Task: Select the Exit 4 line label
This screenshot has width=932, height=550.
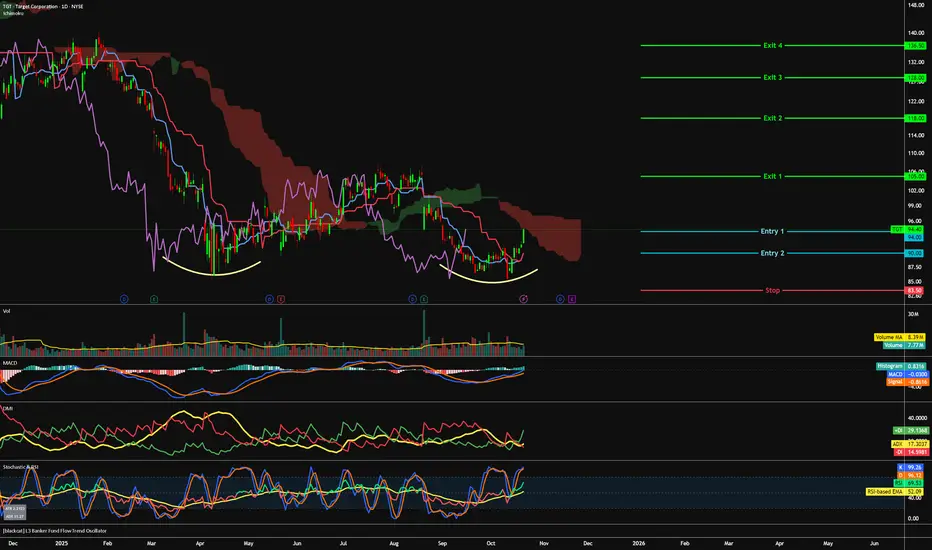Action: (773, 45)
